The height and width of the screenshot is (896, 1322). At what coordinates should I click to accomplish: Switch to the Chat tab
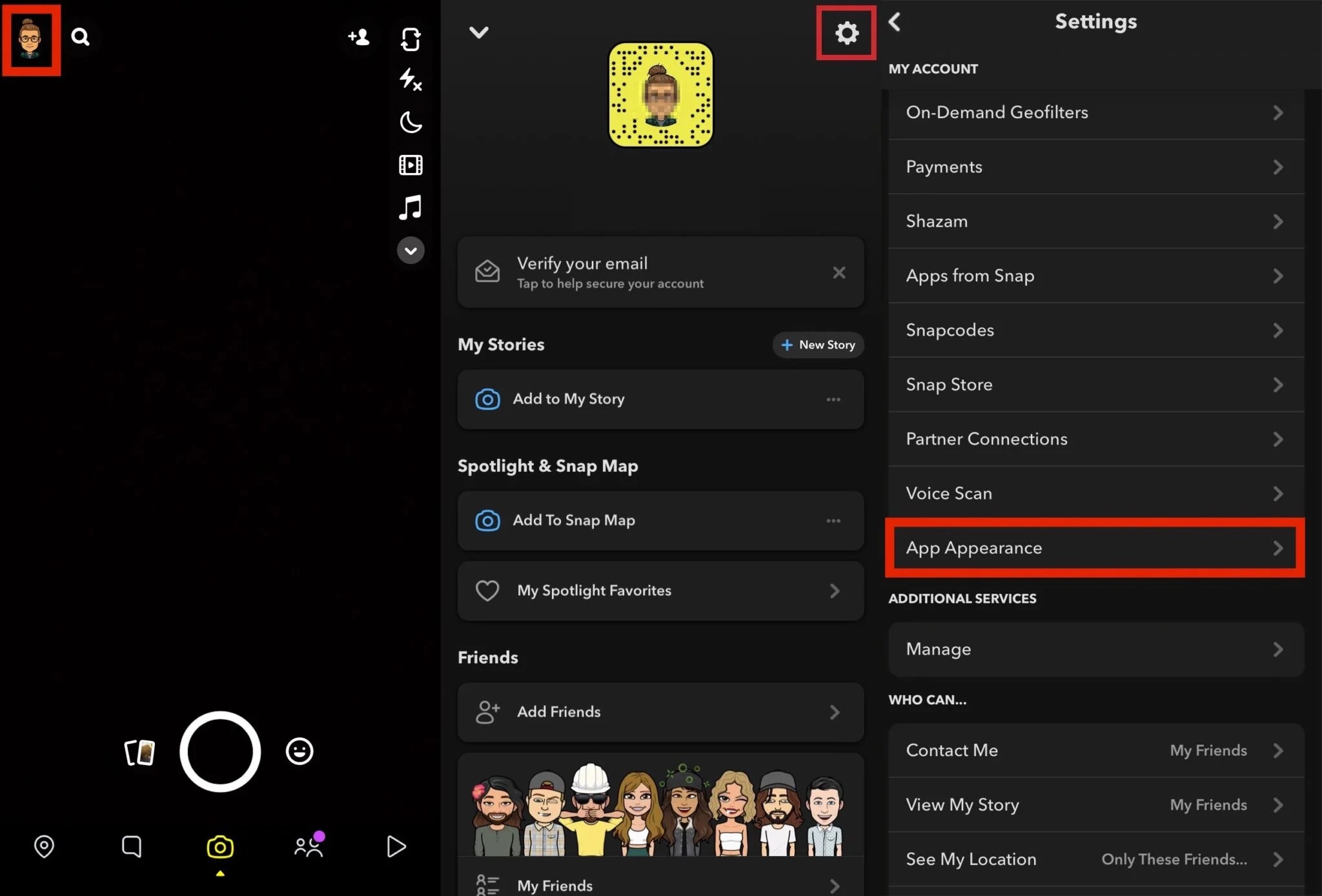click(132, 846)
